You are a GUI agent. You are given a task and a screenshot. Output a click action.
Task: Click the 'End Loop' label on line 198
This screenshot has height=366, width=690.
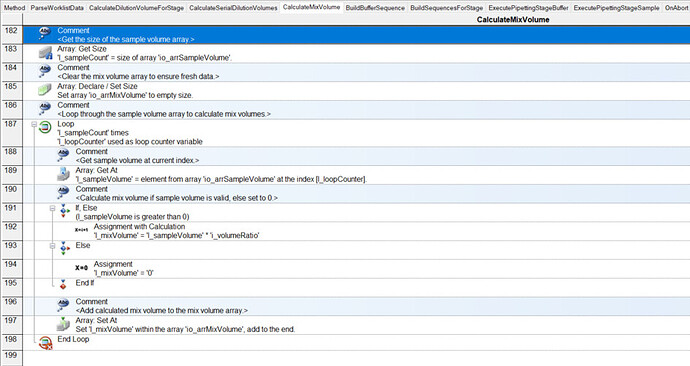click(x=73, y=339)
